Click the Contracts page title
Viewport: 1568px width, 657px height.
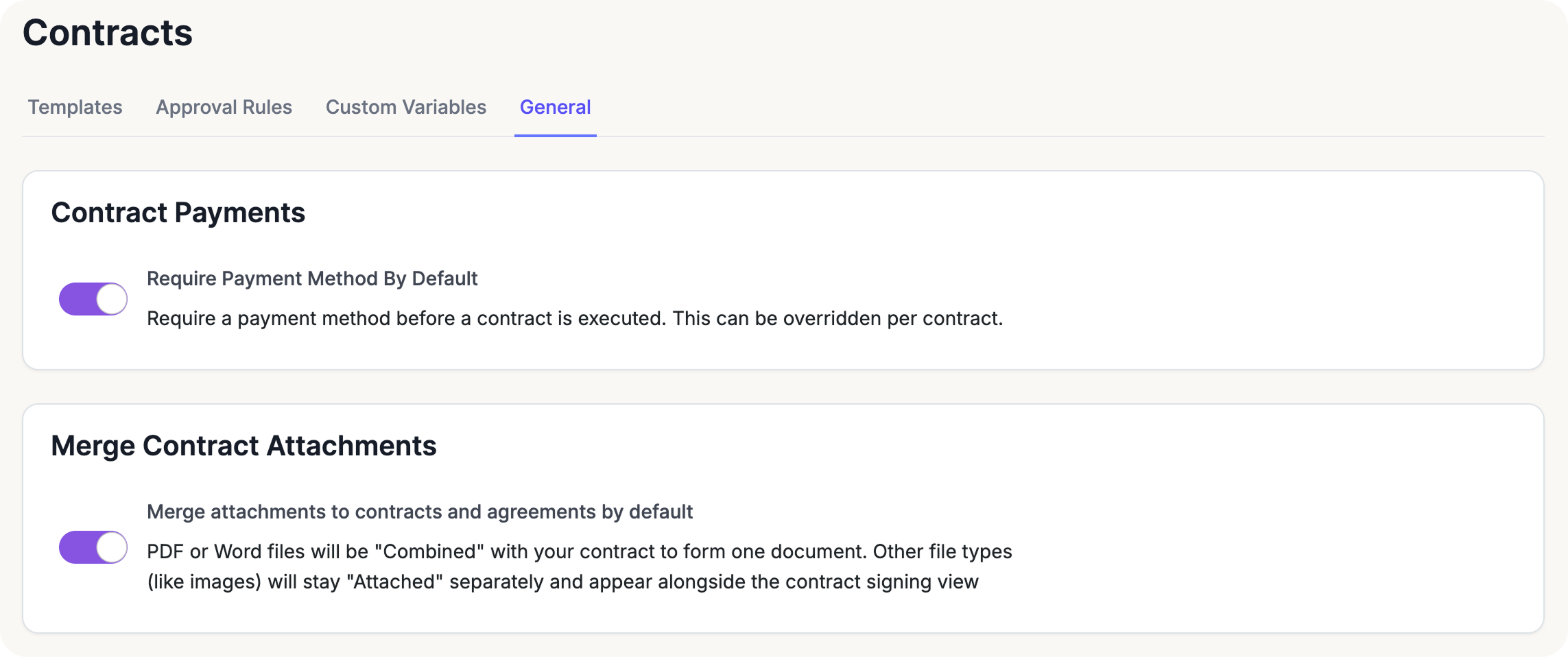108,33
